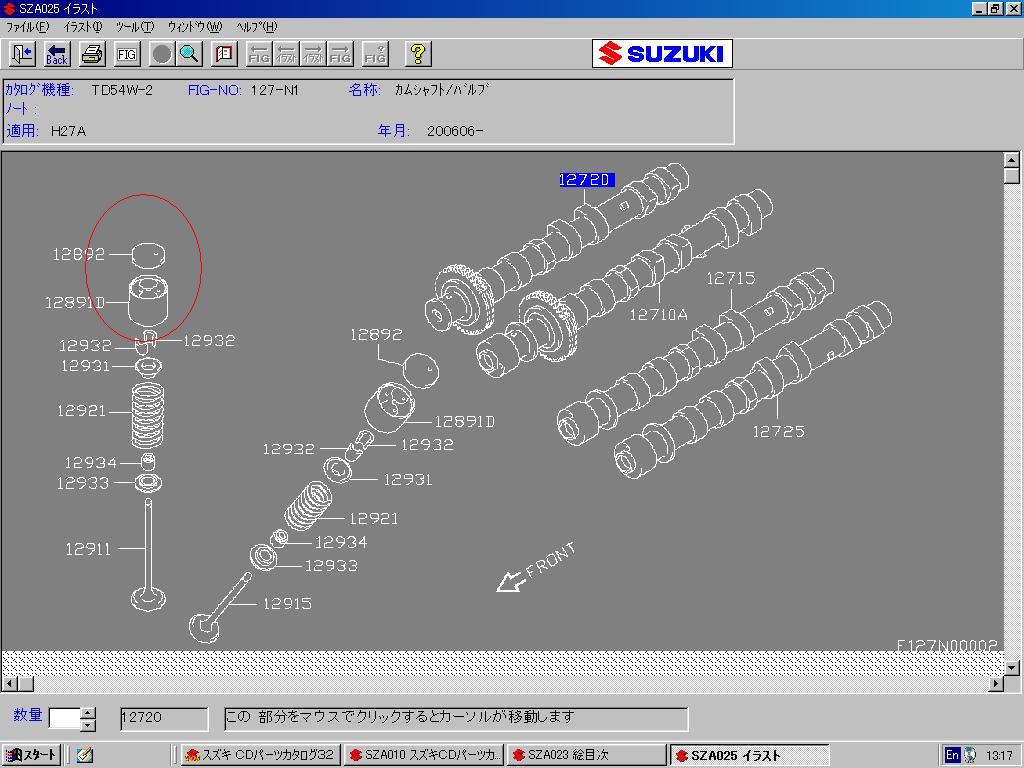Click the highlighted 12720 camshaft label
This screenshot has width=1024, height=768.
(586, 180)
